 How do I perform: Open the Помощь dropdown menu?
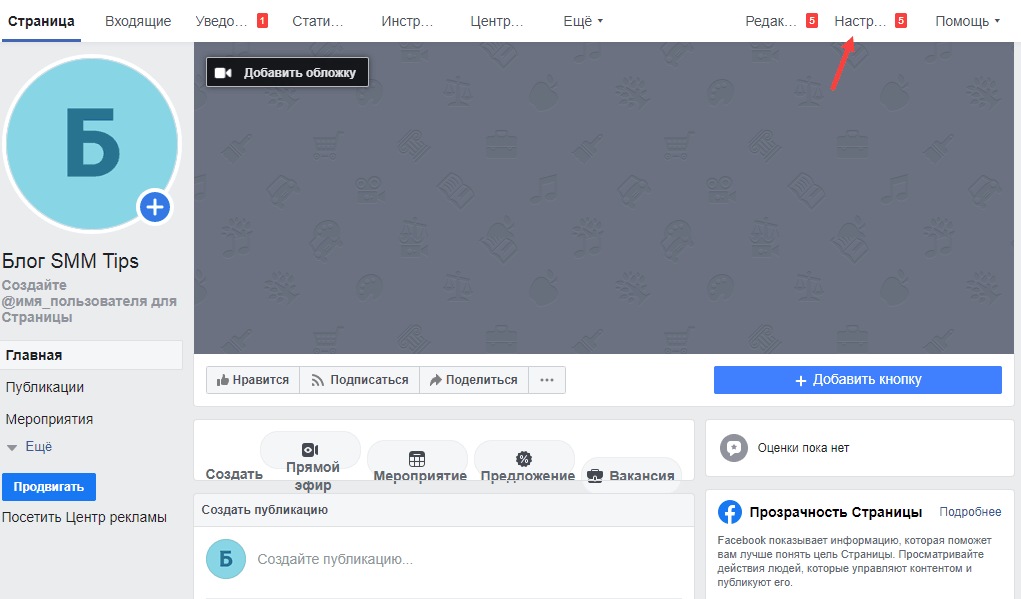pyautogui.click(x=967, y=21)
